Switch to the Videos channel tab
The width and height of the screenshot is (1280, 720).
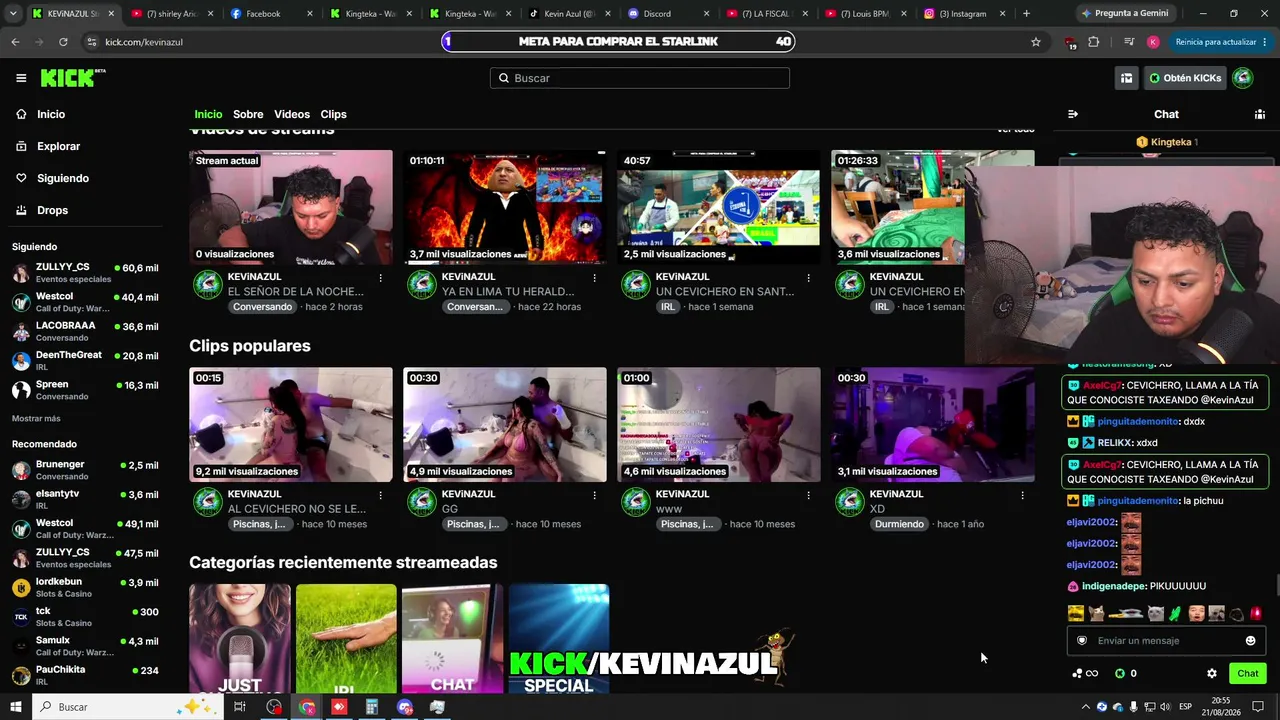tap(292, 114)
